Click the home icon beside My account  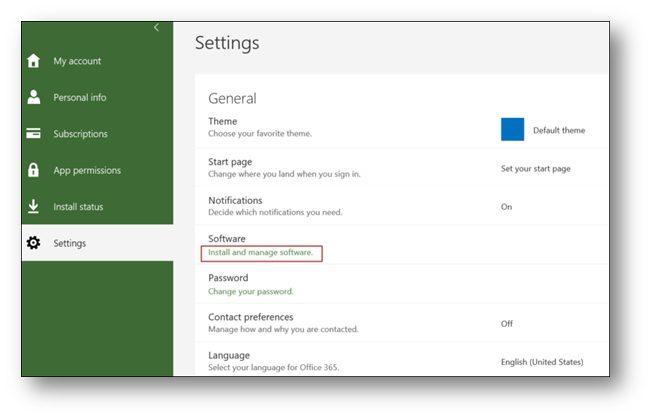(x=33, y=61)
